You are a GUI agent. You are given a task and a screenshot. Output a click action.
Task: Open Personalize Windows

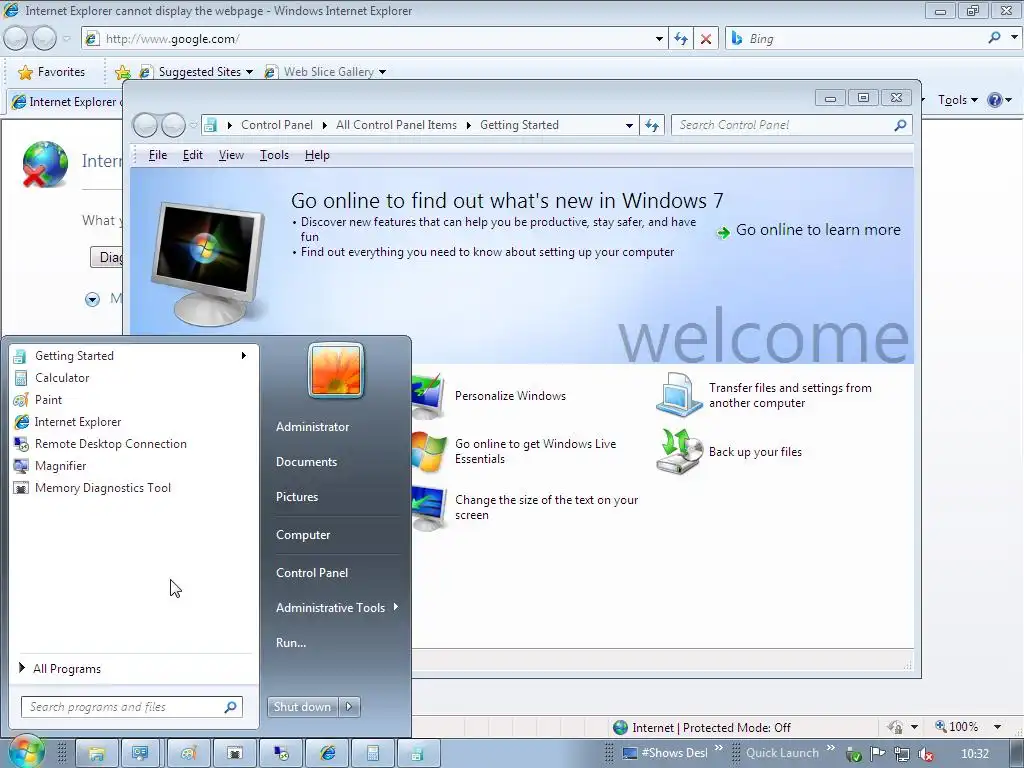(x=511, y=396)
